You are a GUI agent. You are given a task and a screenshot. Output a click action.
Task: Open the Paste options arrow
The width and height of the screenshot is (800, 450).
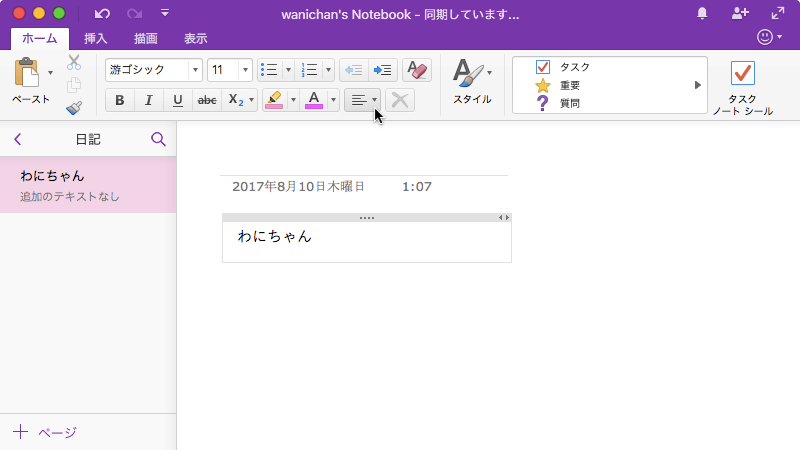pyautogui.click(x=50, y=72)
